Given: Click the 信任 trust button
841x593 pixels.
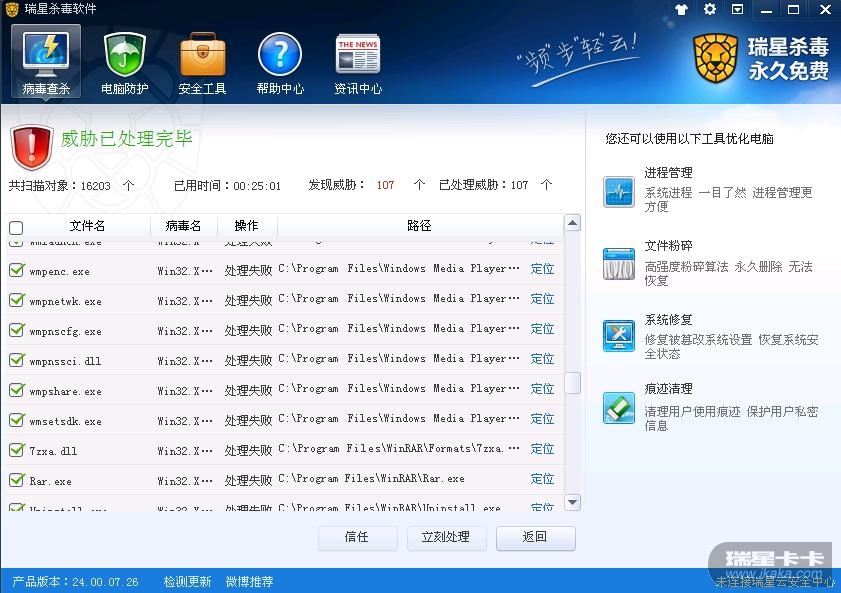Looking at the screenshot, I should click(x=357, y=538).
